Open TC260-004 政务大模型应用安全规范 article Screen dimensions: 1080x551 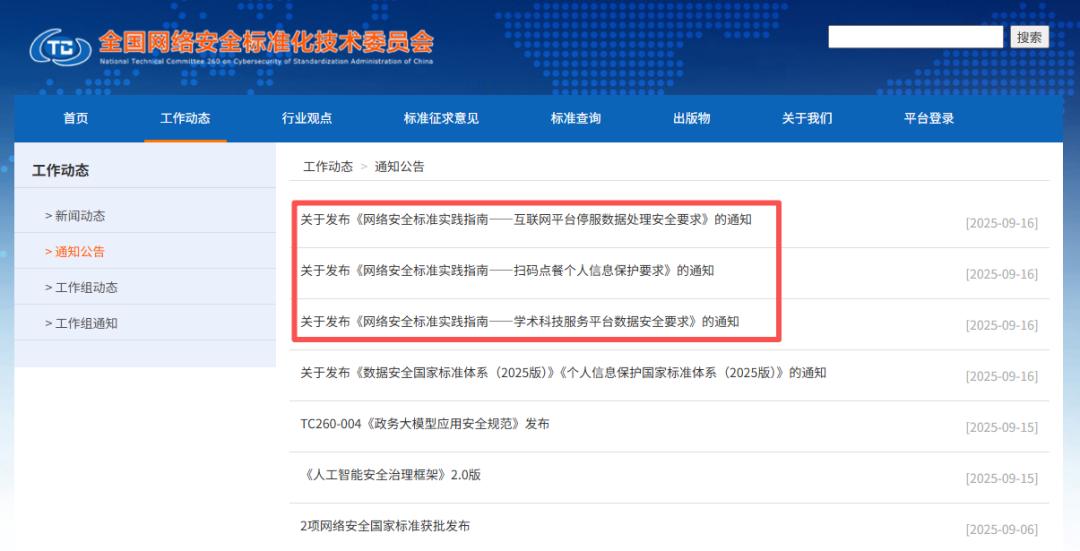(x=425, y=424)
